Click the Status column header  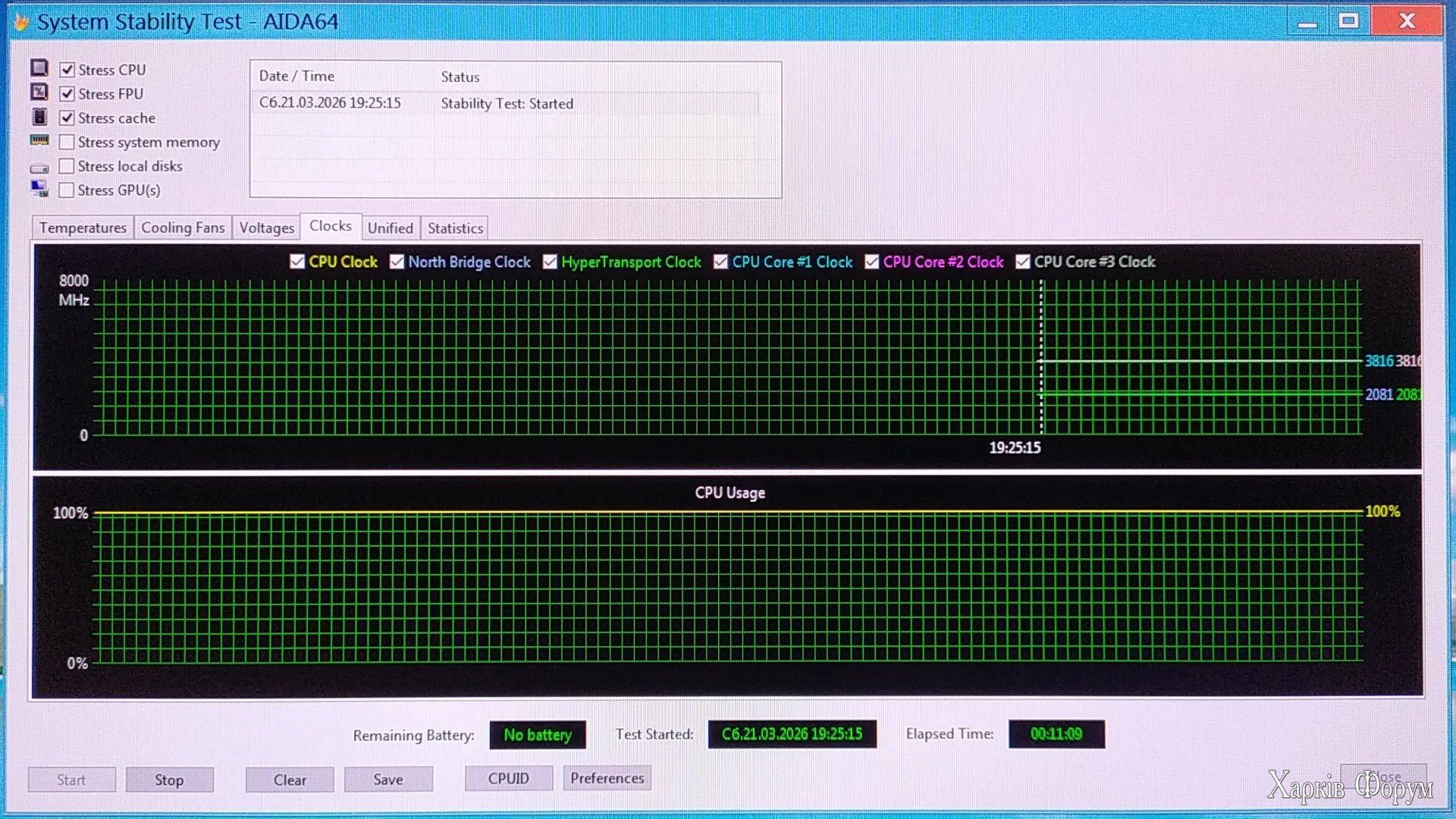460,77
